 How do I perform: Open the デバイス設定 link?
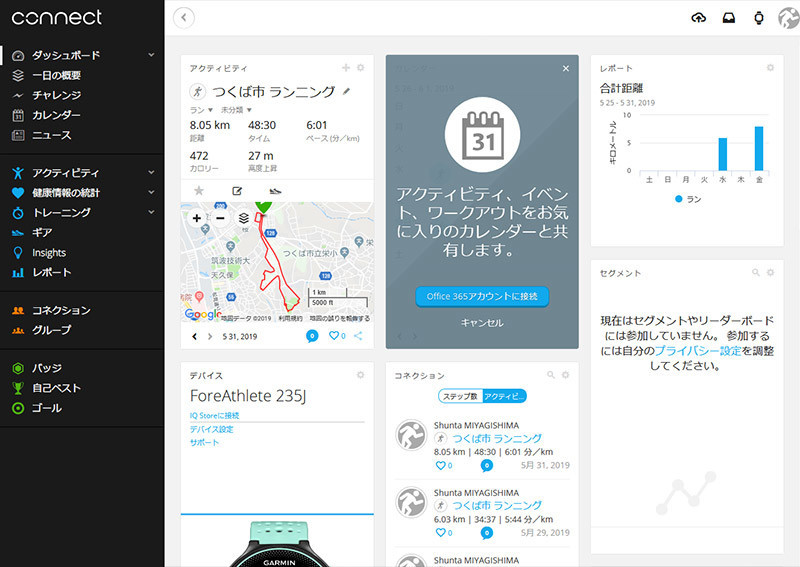(x=212, y=429)
